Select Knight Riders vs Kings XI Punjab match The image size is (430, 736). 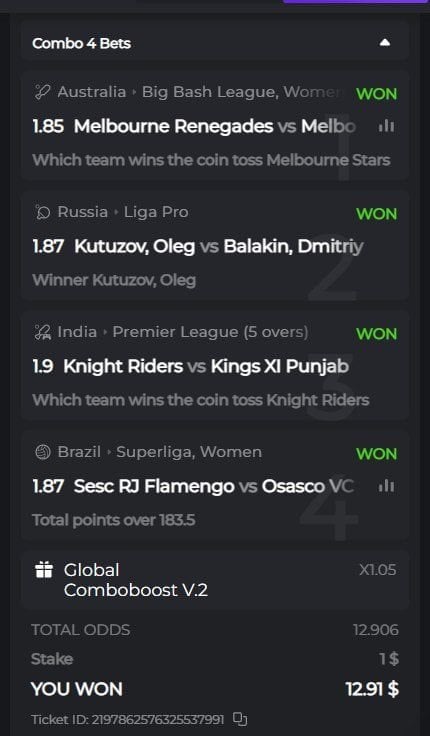coord(206,367)
